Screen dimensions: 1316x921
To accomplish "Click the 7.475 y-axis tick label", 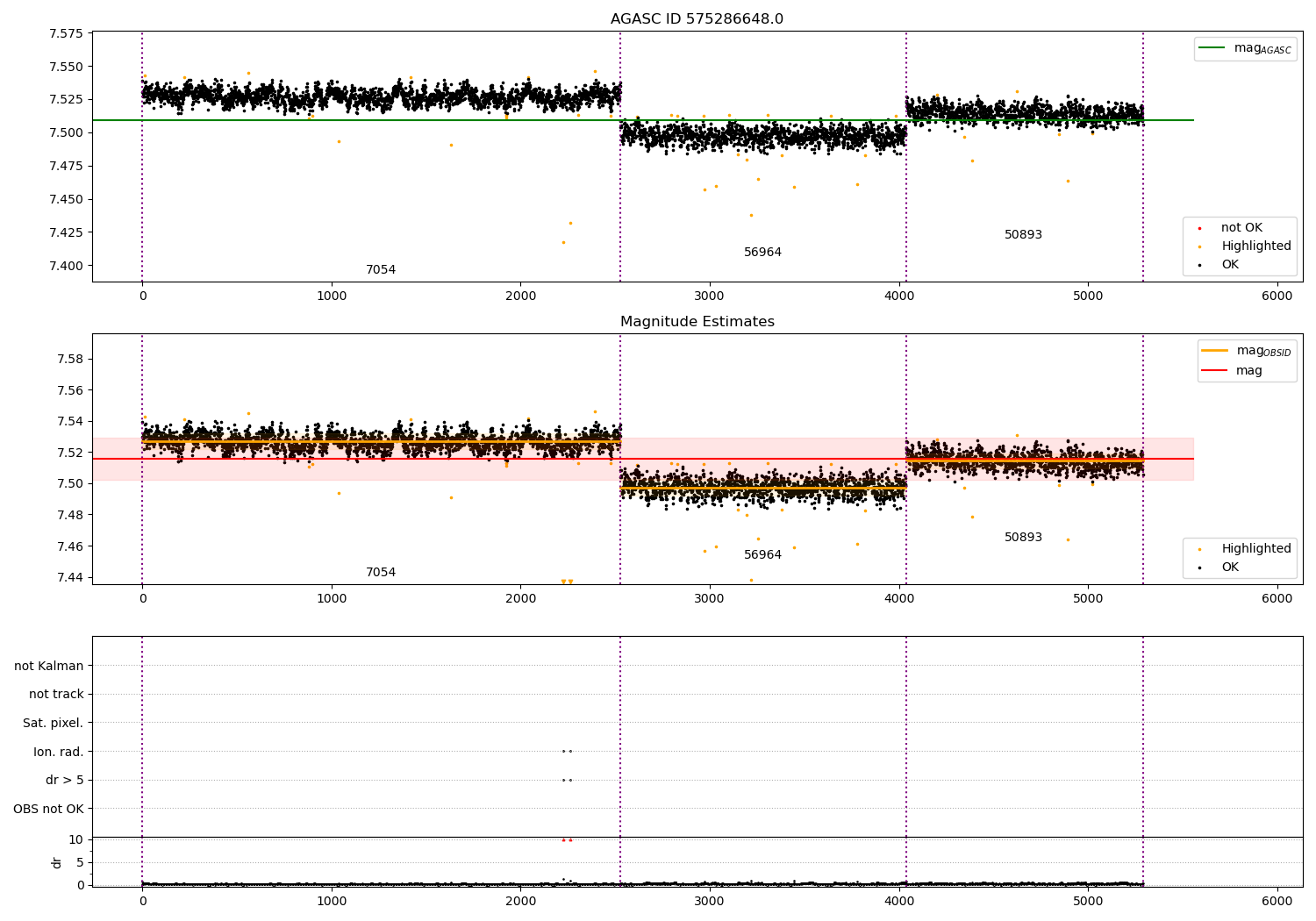I will [66, 167].
